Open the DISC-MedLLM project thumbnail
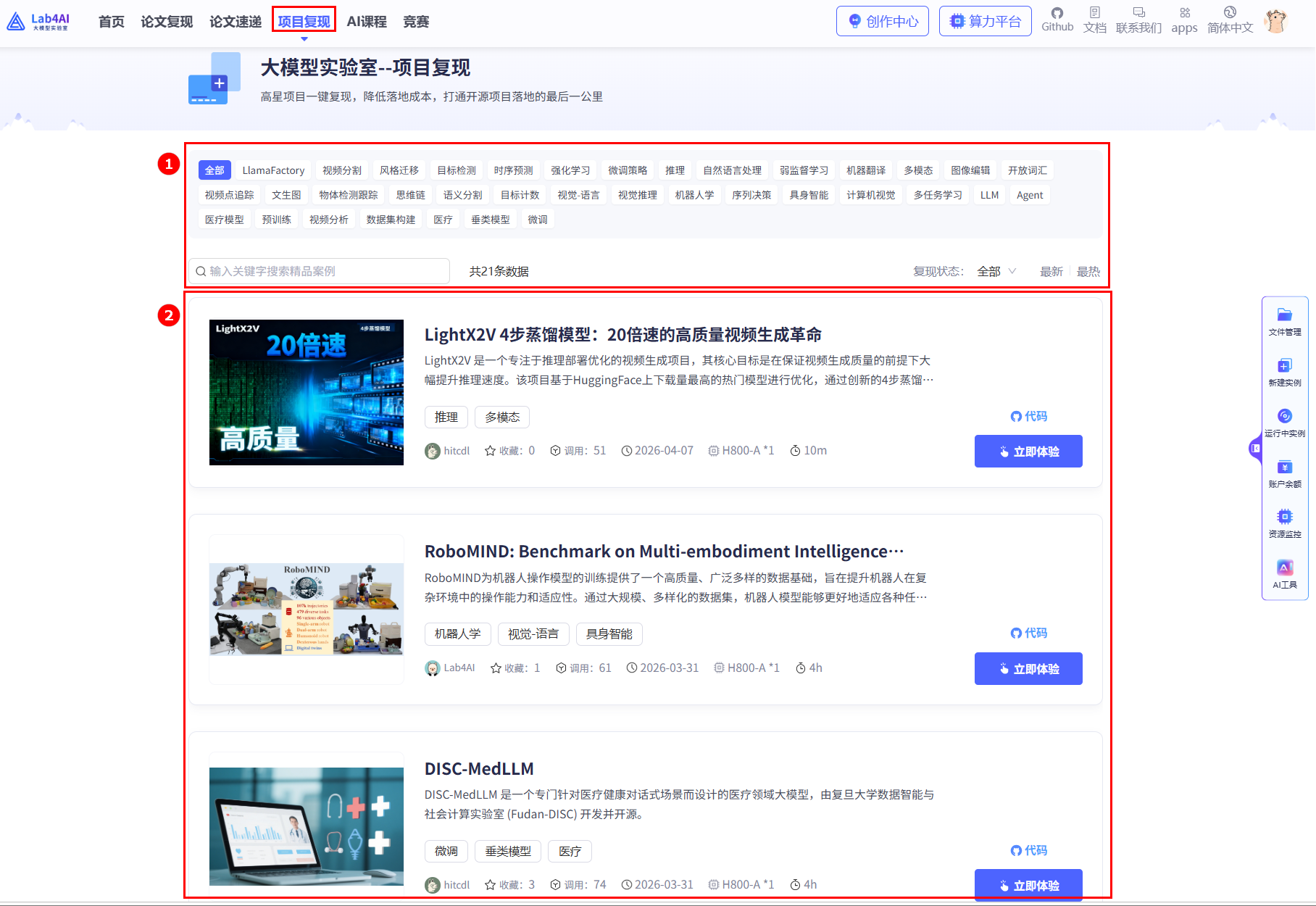The image size is (1316, 906). click(x=307, y=826)
